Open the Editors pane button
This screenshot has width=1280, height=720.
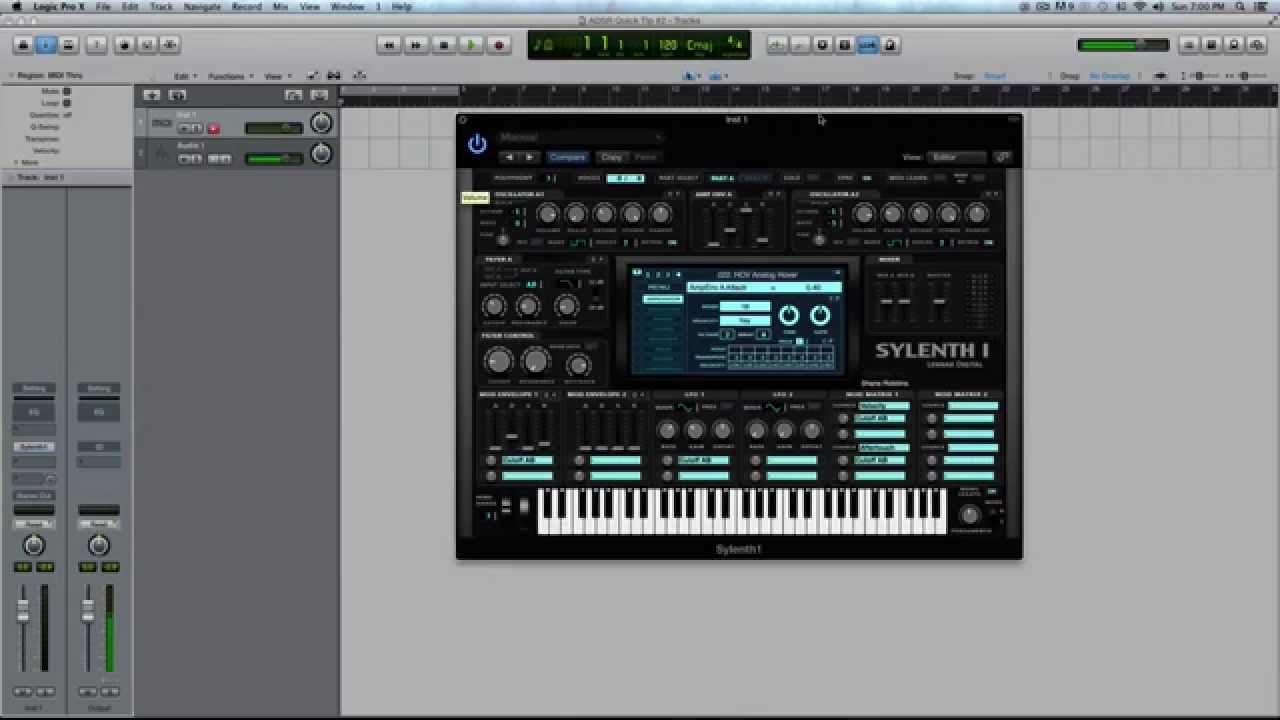click(x=170, y=45)
